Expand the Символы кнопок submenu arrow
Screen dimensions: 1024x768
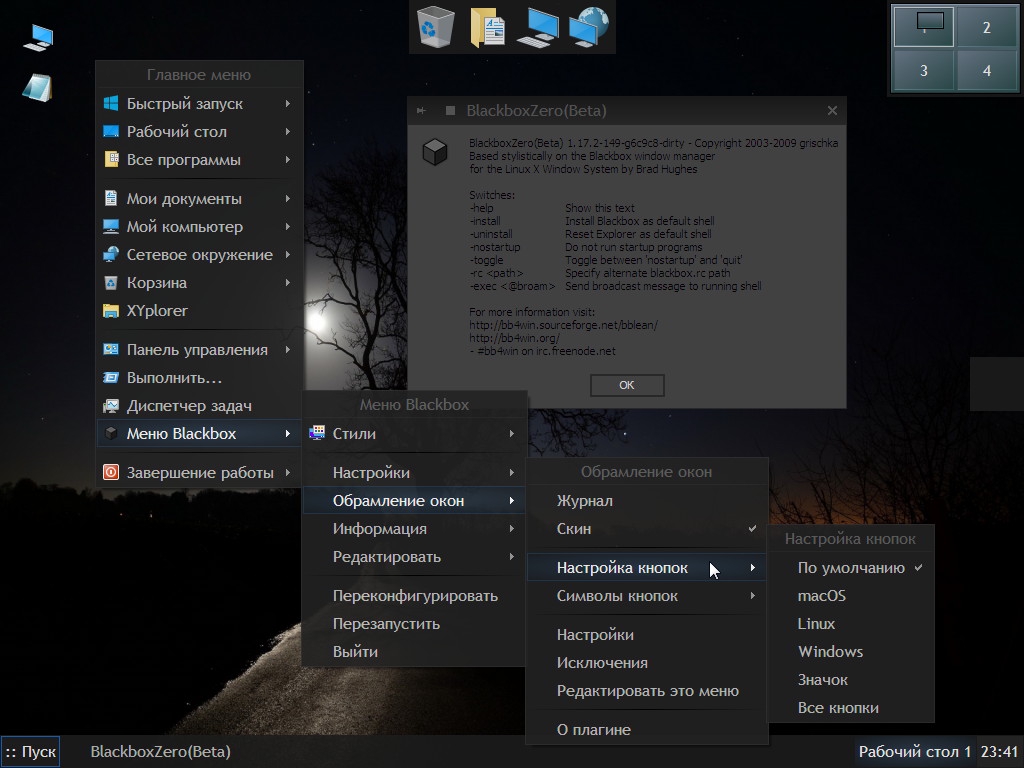tap(753, 596)
